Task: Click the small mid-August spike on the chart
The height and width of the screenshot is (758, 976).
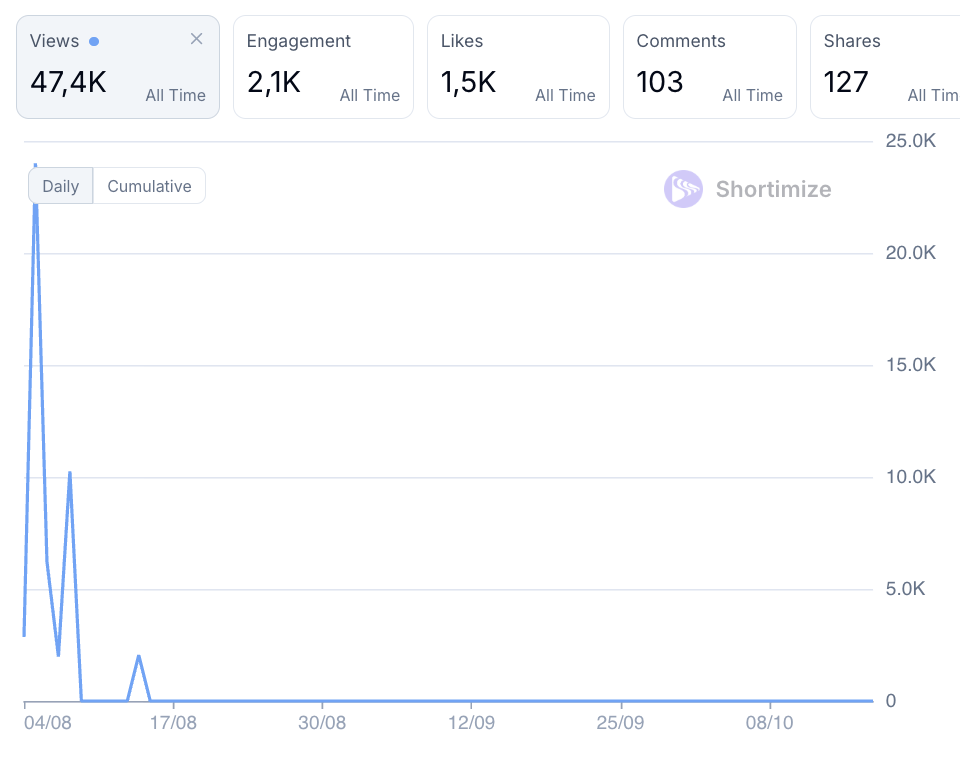Action: coord(139,656)
